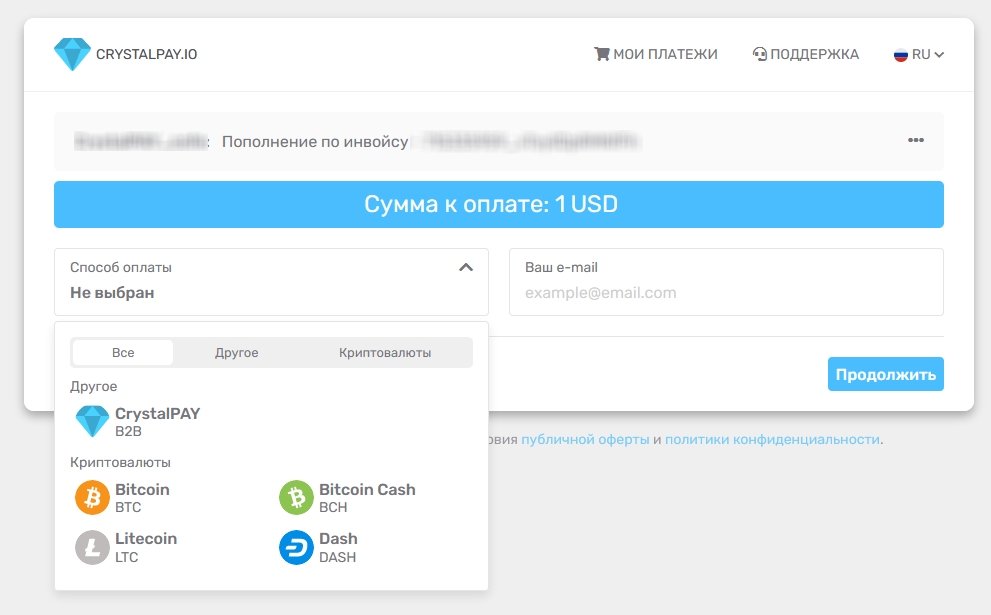Open the 'политики конфиденциальности' link
Viewport: 991px width, 615px height.
pos(772,439)
